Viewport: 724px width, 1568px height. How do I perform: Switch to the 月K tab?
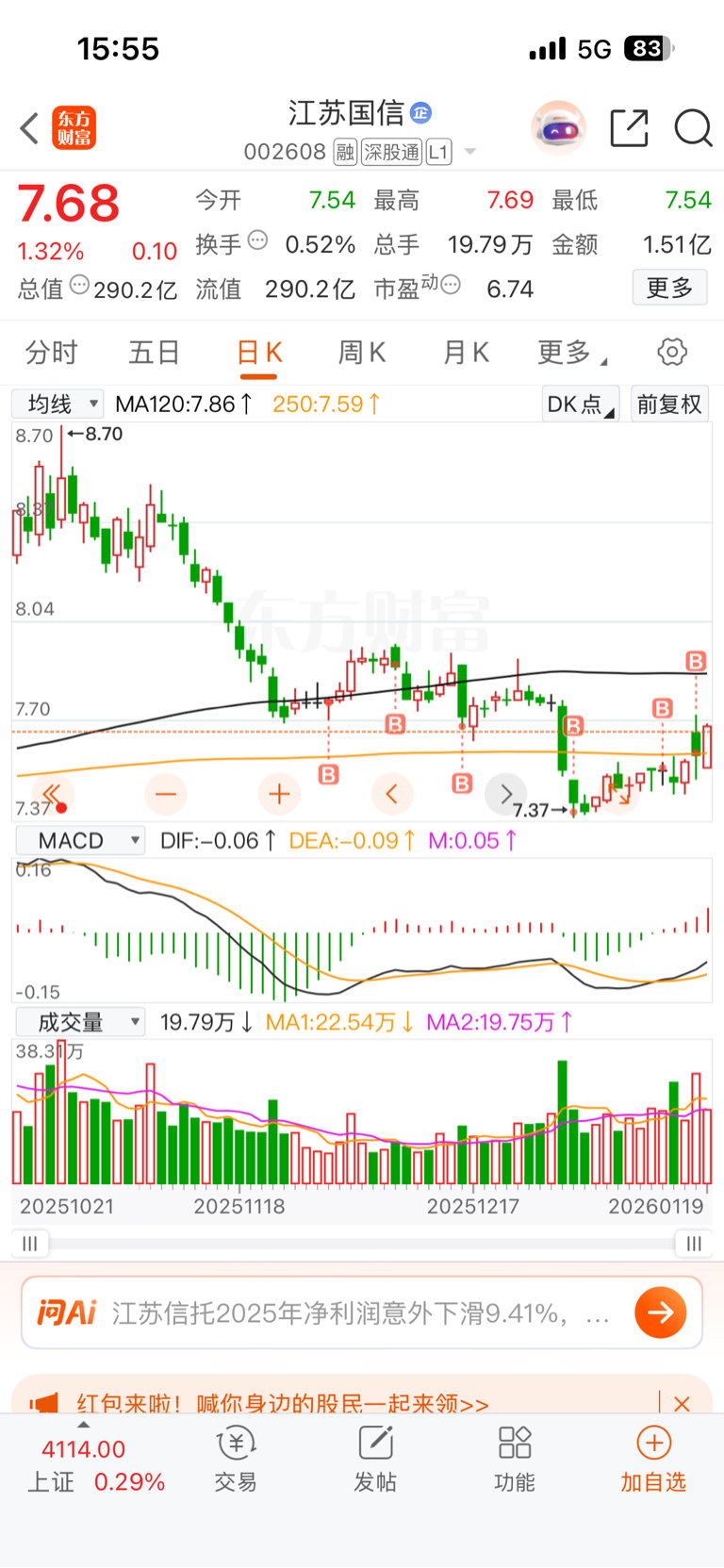pos(466,353)
